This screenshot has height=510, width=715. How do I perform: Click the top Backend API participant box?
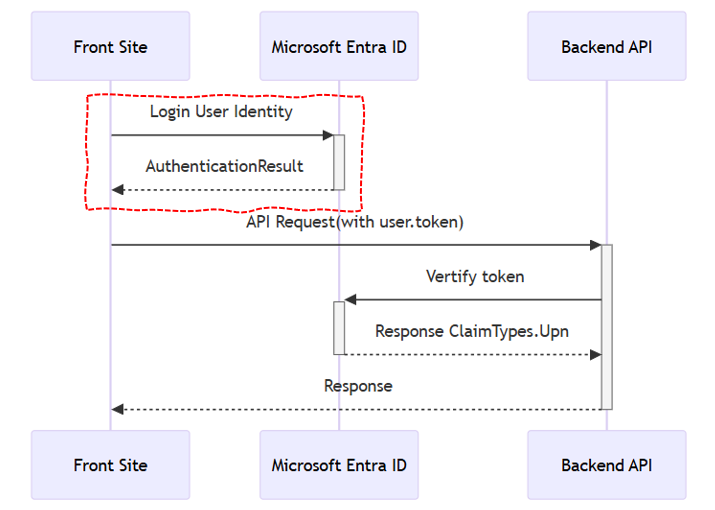point(606,46)
